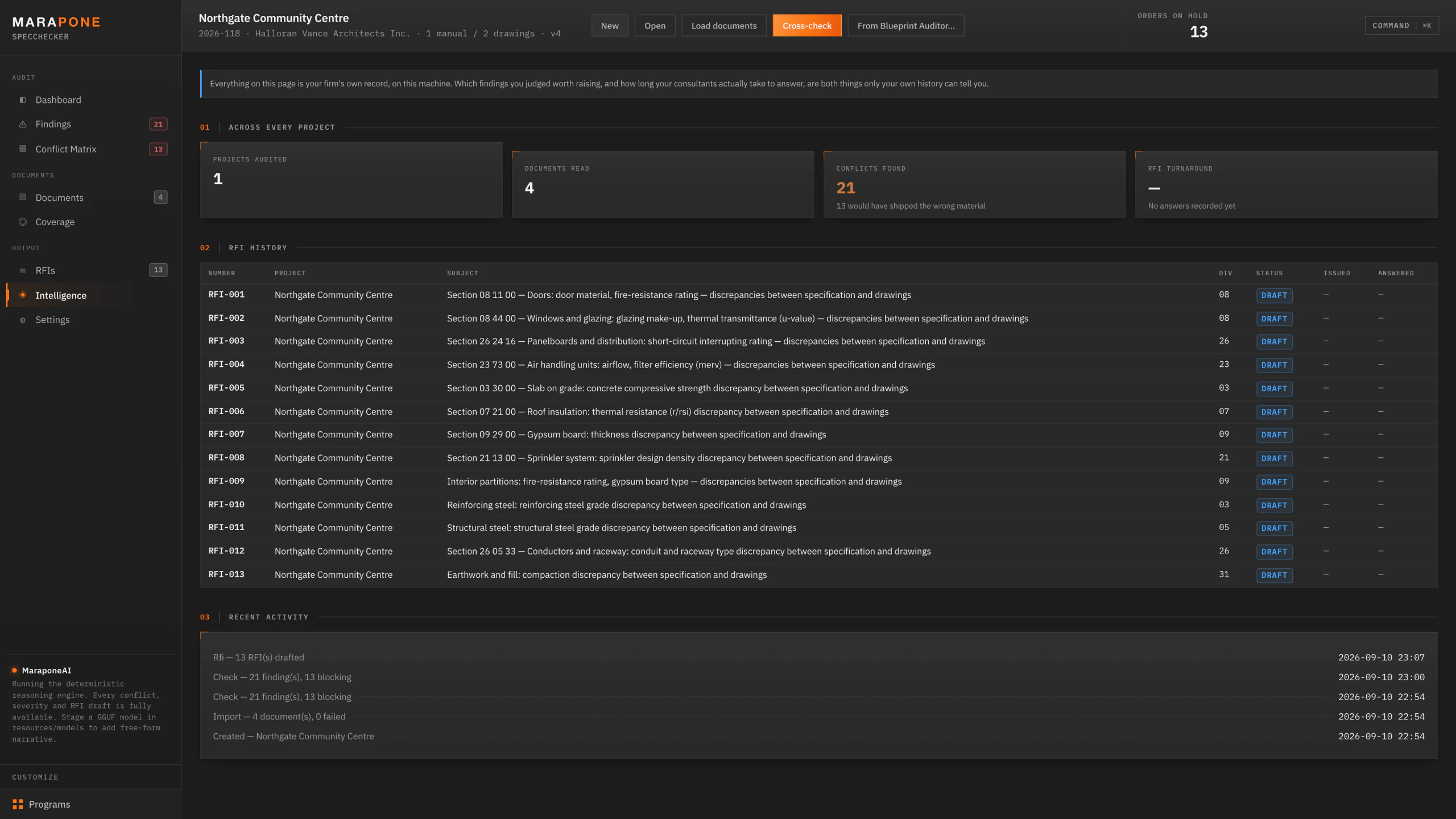This screenshot has height=819, width=1456.
Task: Select the Documents list icon in sidebar
Action: tap(23, 197)
